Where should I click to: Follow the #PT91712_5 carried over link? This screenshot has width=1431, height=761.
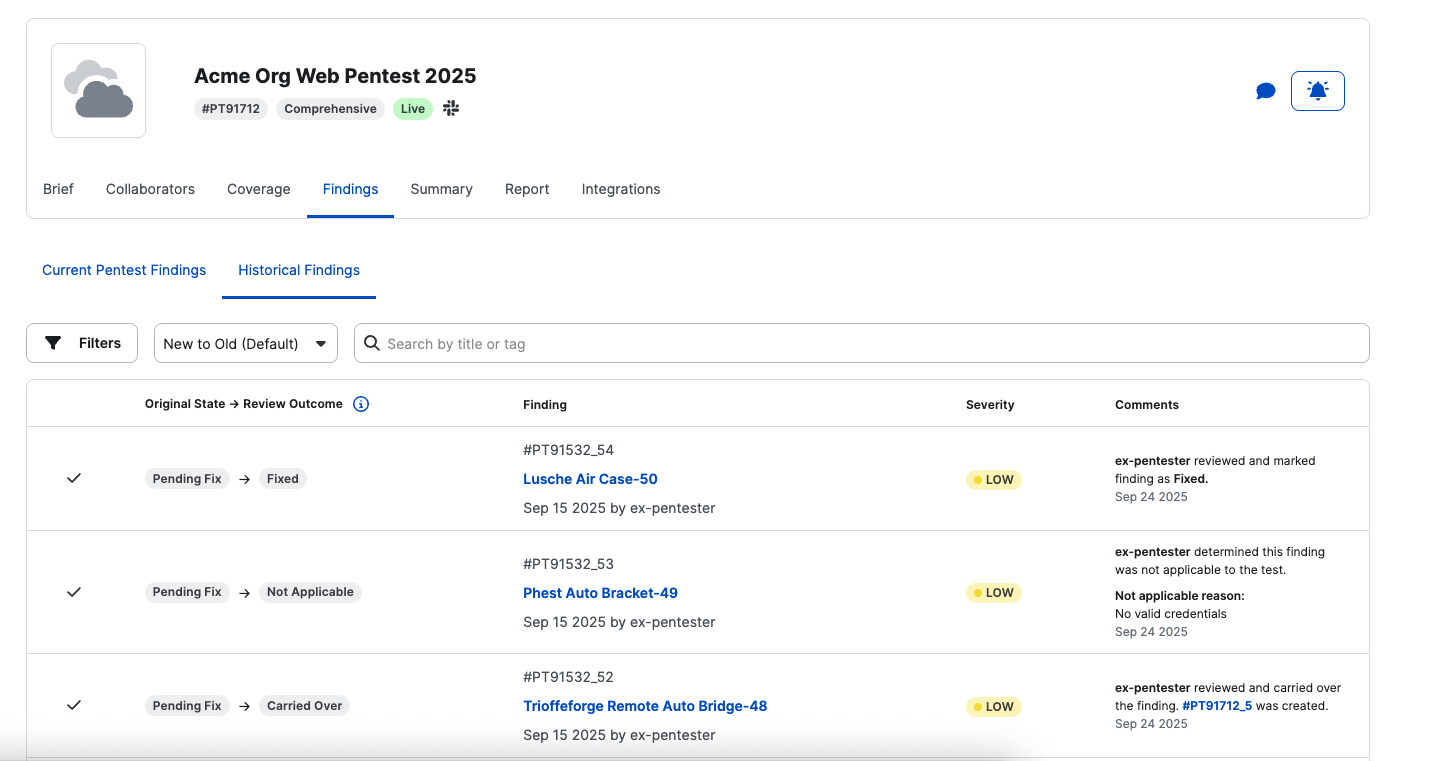coord(1217,706)
